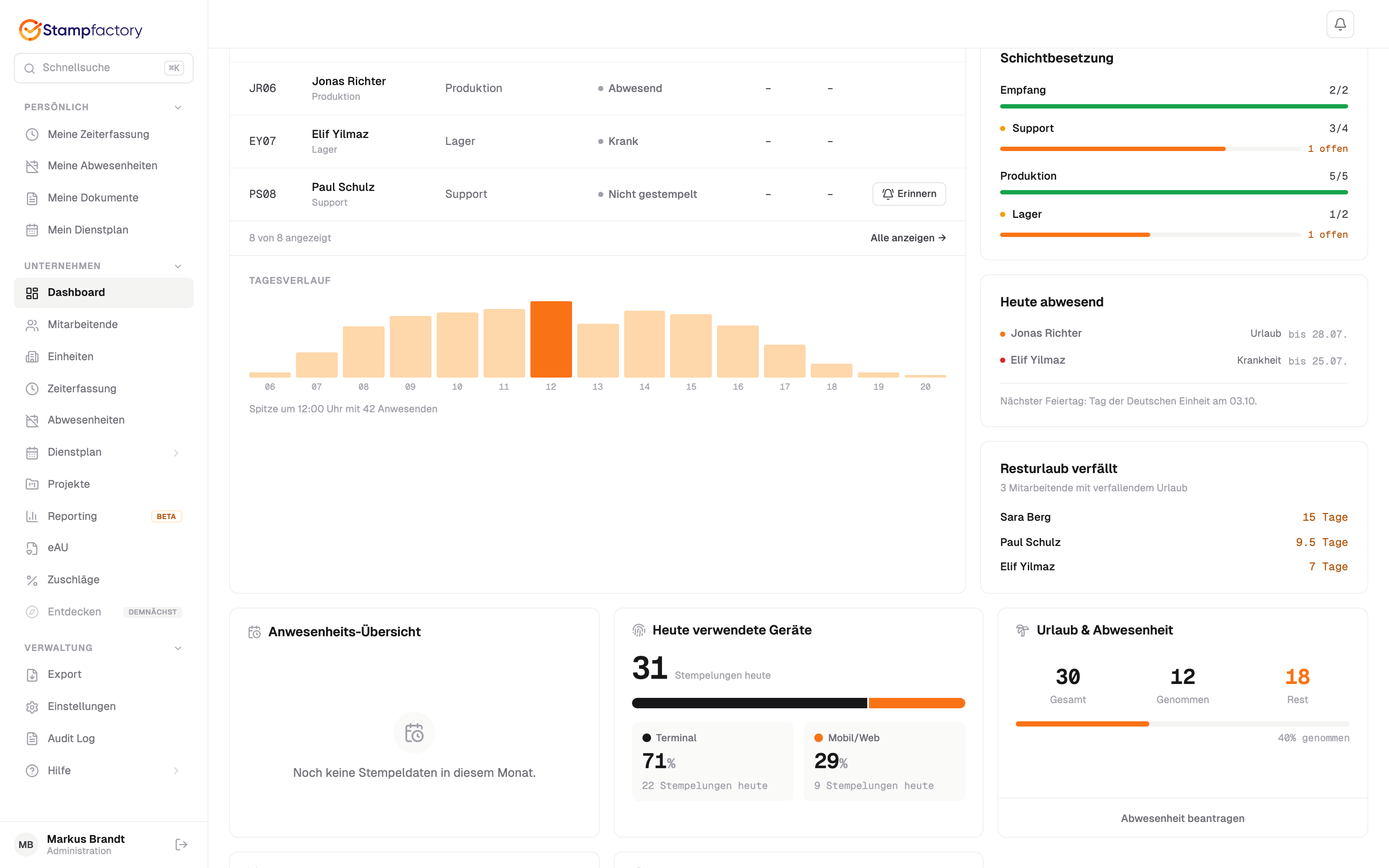Collapse the Persönlich section
Image resolution: width=1389 pixels, height=868 pixels.
pyautogui.click(x=178, y=107)
